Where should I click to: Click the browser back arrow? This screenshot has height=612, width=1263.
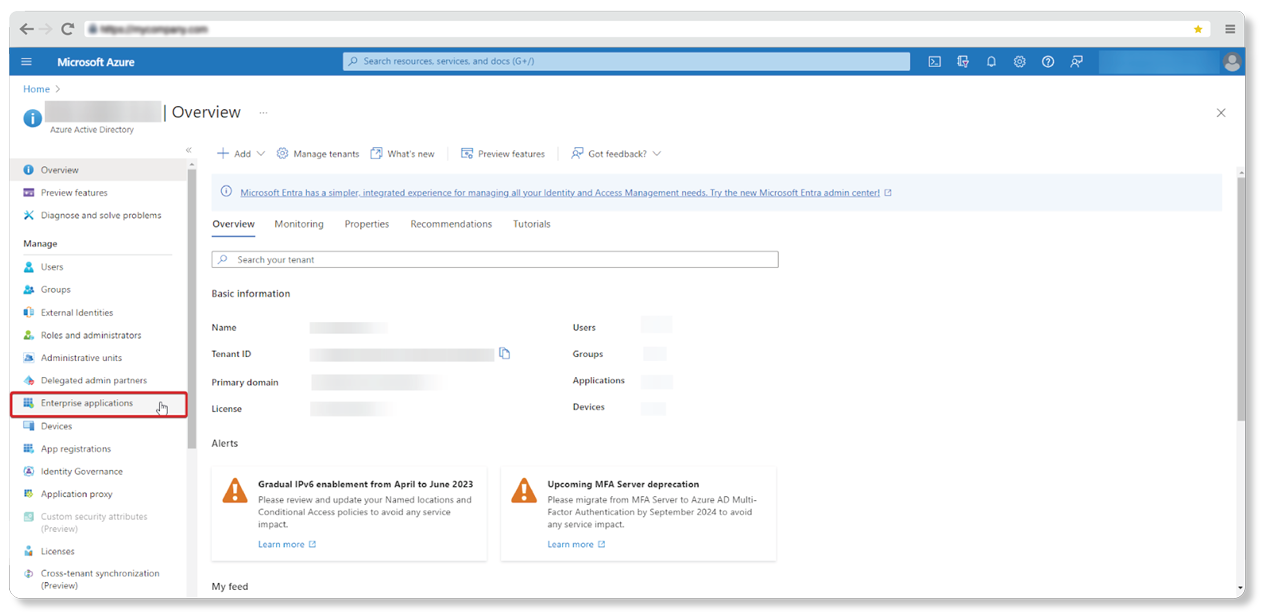coord(27,29)
